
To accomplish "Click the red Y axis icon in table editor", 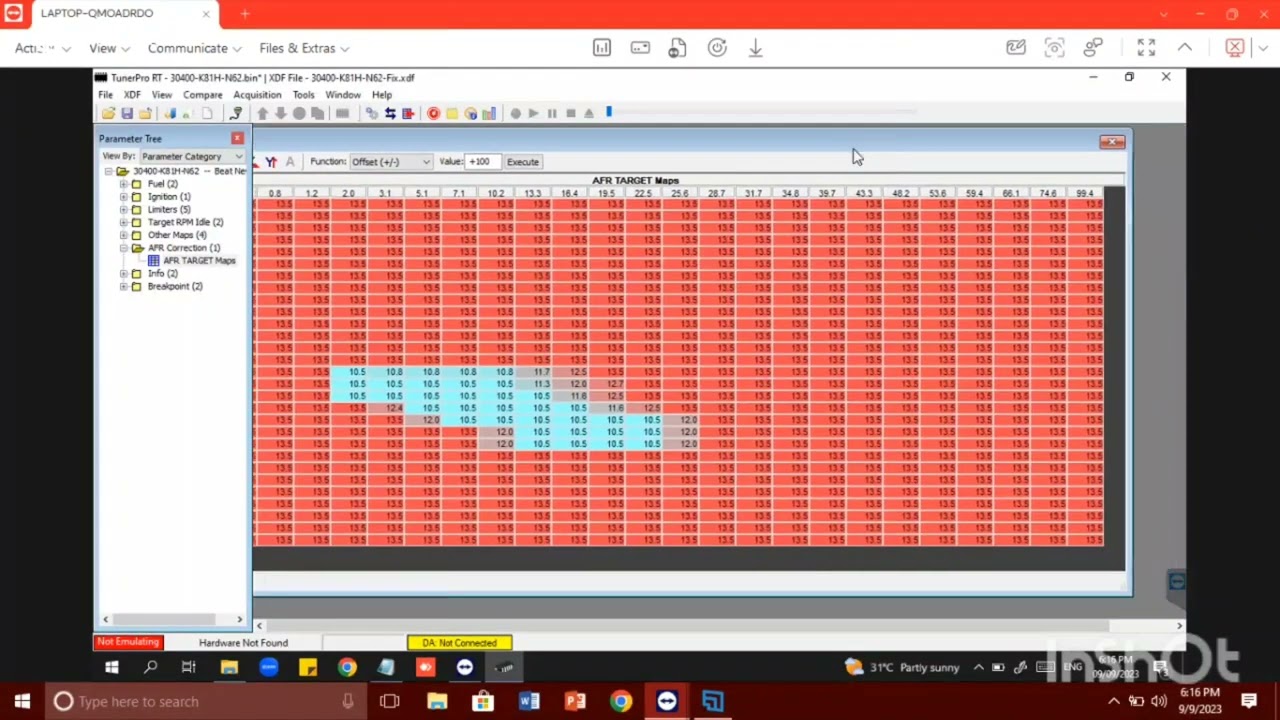I will 271,162.
